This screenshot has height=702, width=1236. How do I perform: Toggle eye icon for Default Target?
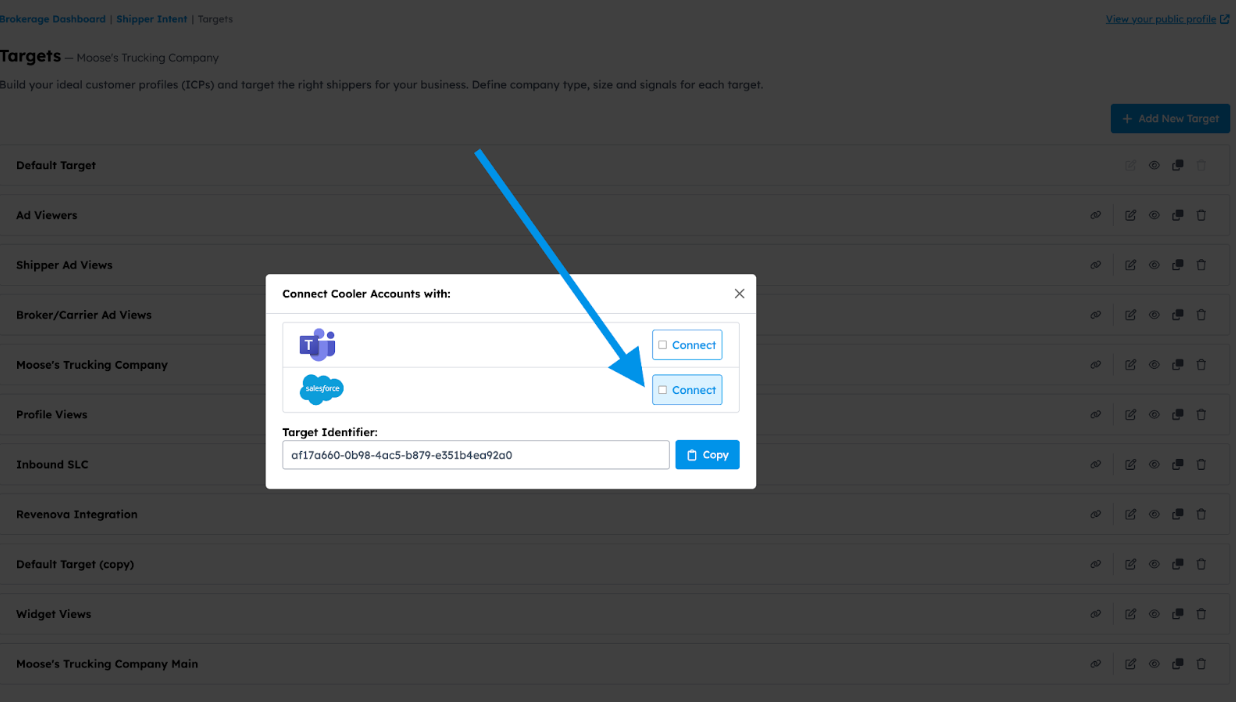pyautogui.click(x=1154, y=165)
